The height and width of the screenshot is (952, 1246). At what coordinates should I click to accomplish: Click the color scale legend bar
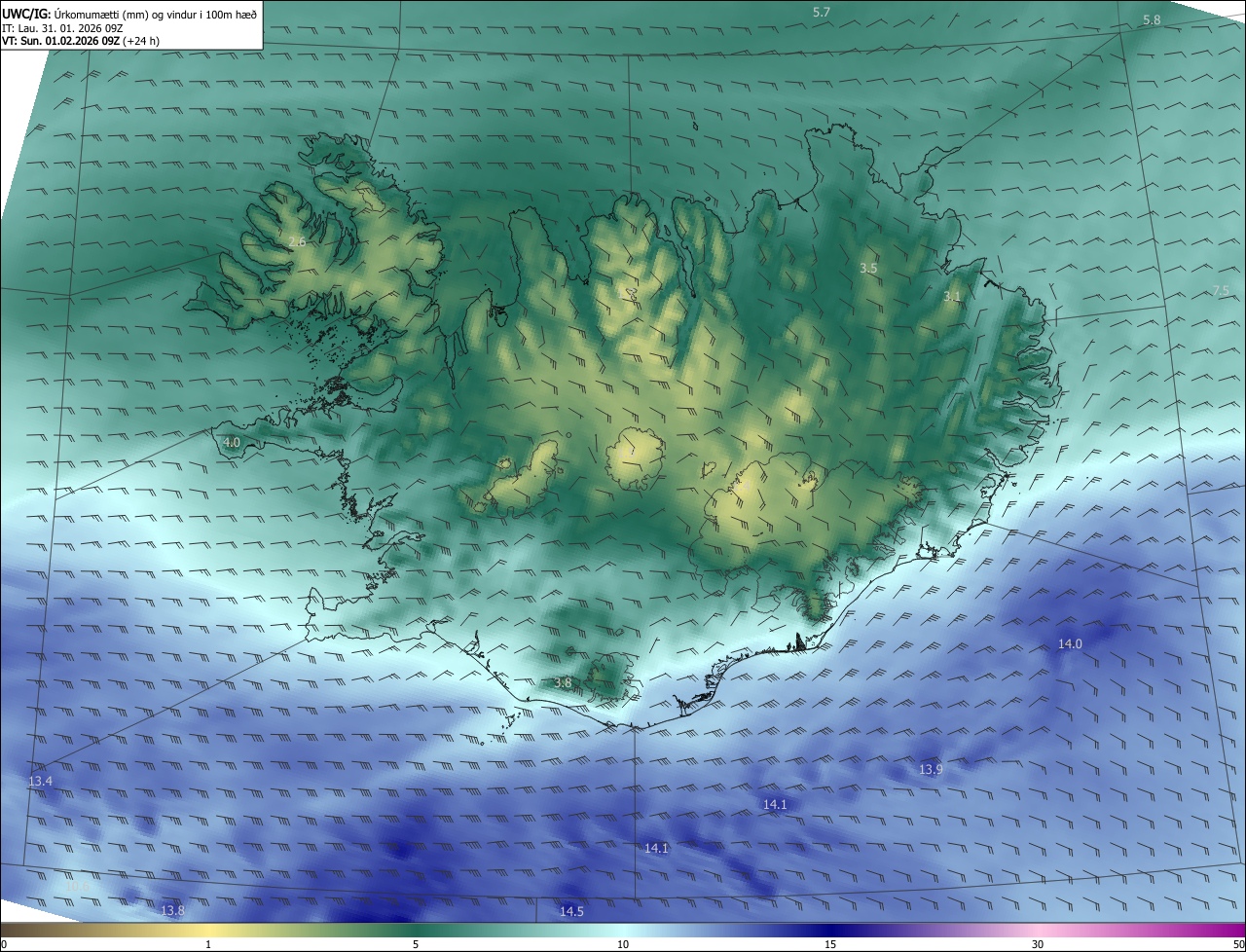click(623, 930)
